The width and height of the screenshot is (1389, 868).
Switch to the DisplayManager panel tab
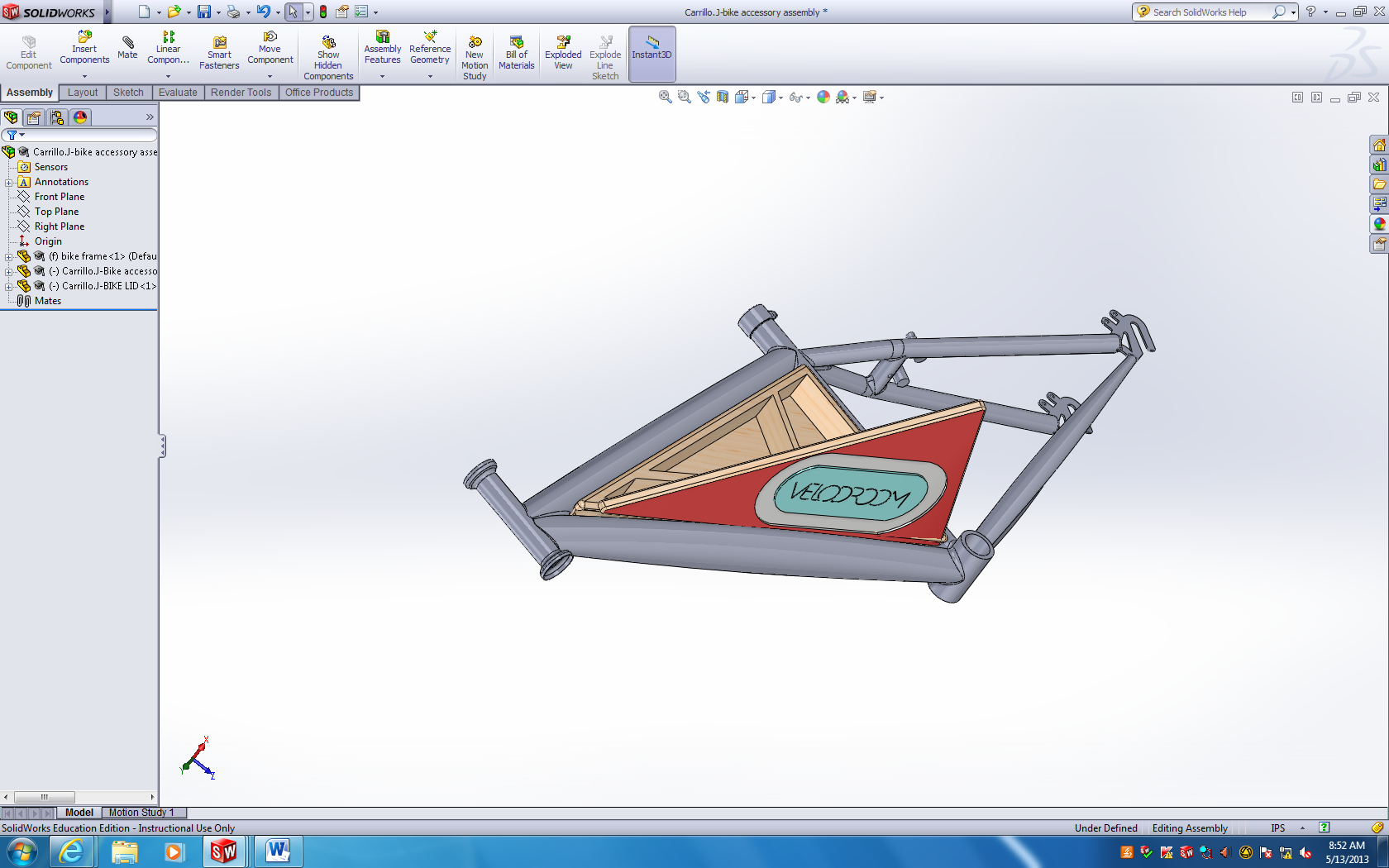80,117
